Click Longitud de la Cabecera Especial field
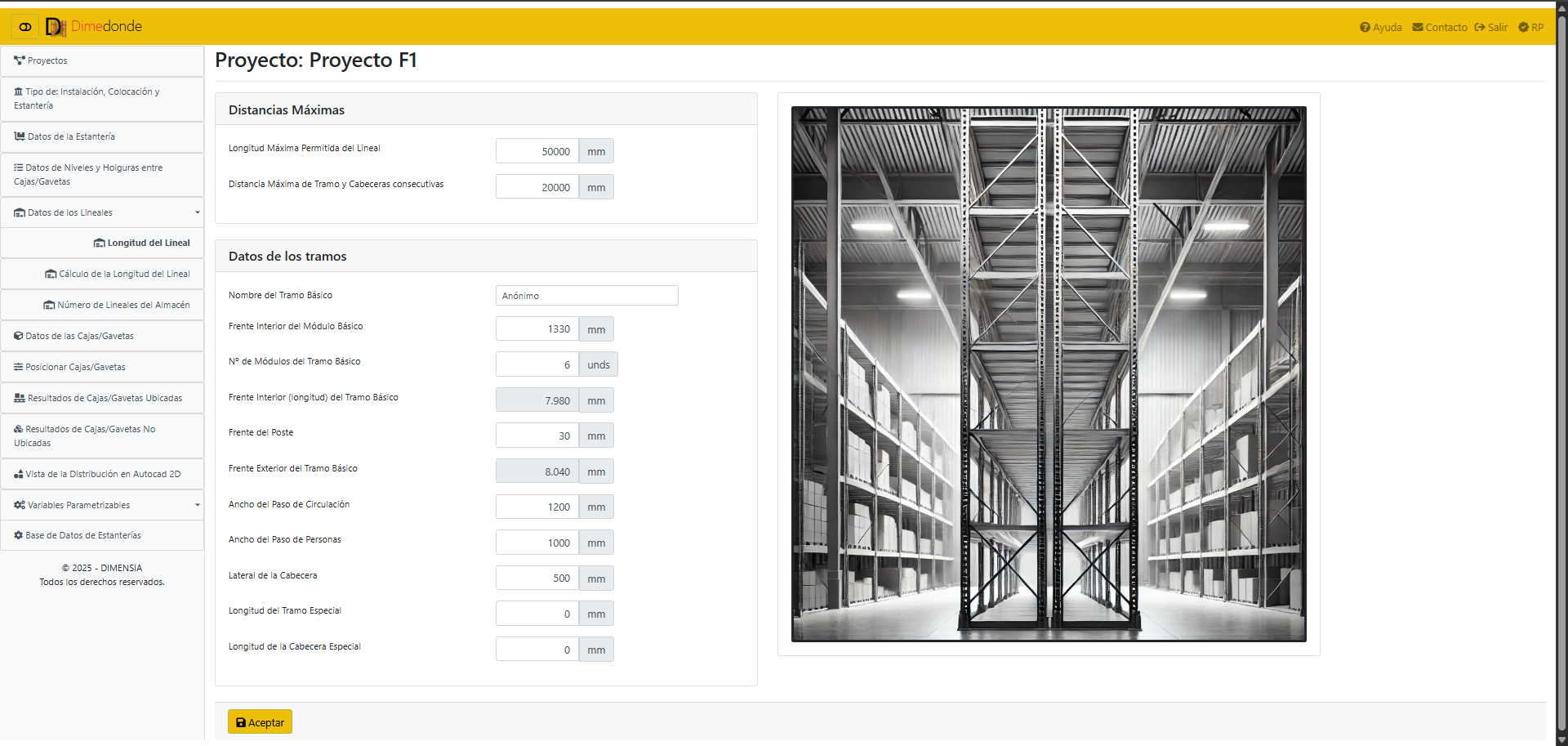This screenshot has width=1568, height=746. coord(537,650)
